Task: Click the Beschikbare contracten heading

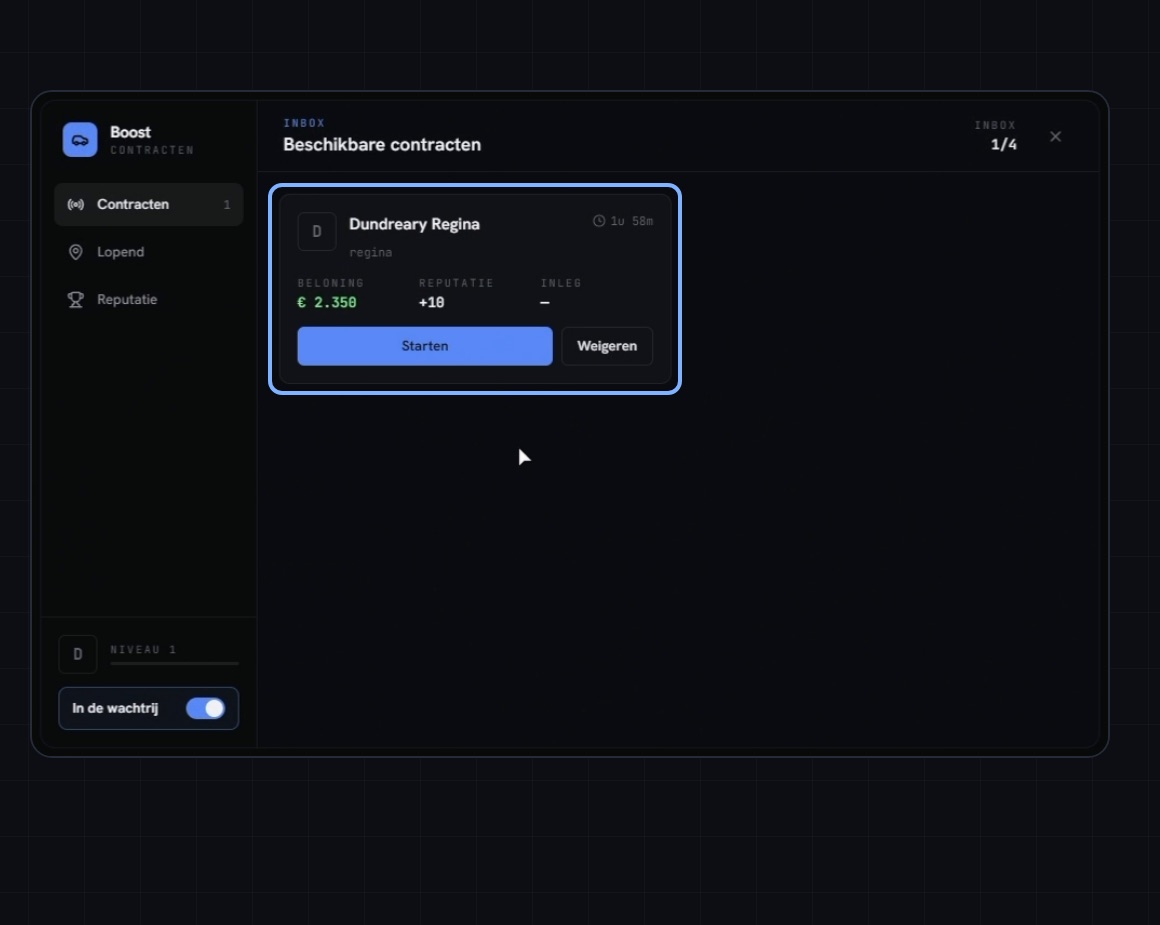Action: [382, 145]
